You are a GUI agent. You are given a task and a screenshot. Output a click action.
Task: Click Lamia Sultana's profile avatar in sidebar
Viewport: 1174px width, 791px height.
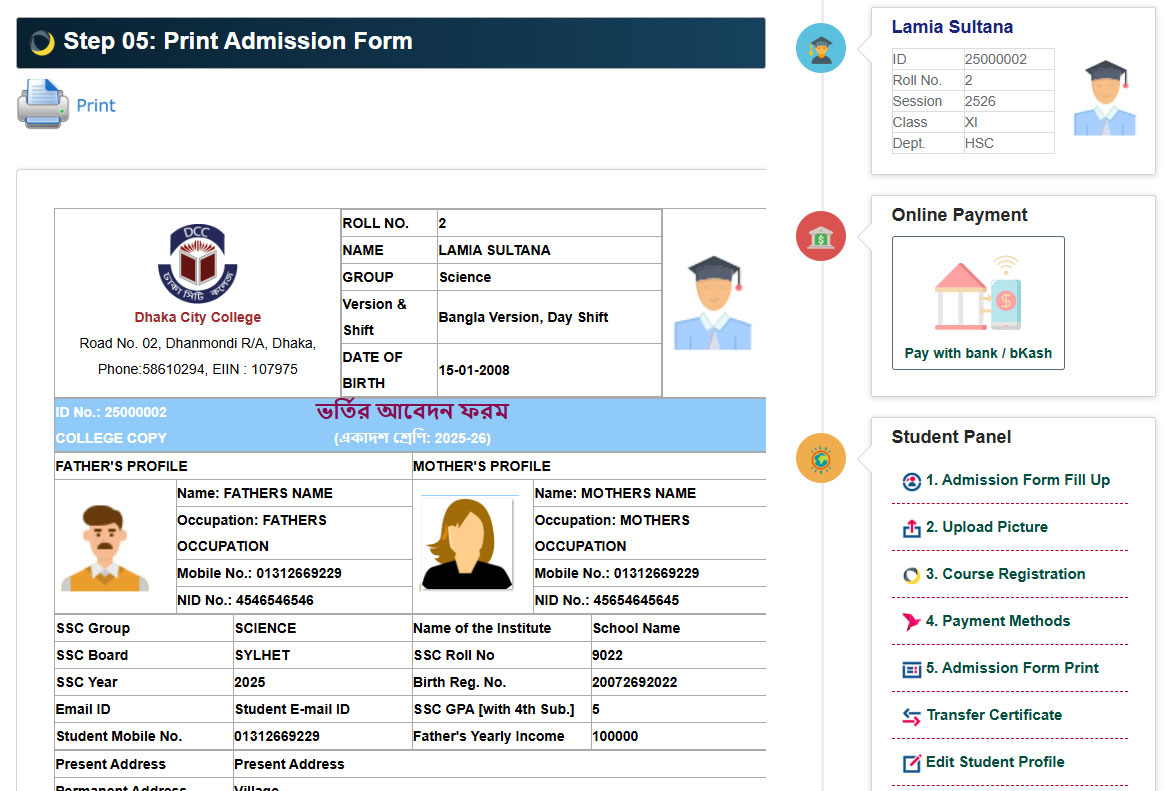point(1104,98)
